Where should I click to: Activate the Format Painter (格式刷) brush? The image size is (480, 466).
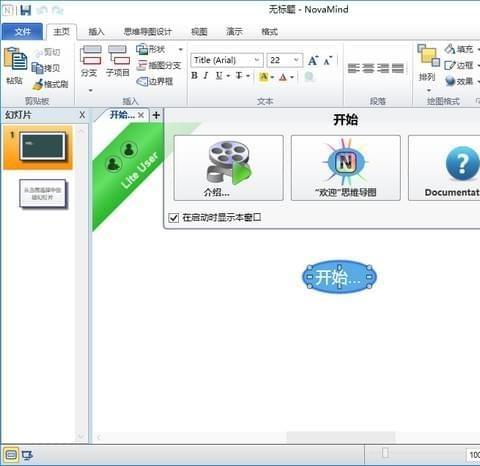50,84
